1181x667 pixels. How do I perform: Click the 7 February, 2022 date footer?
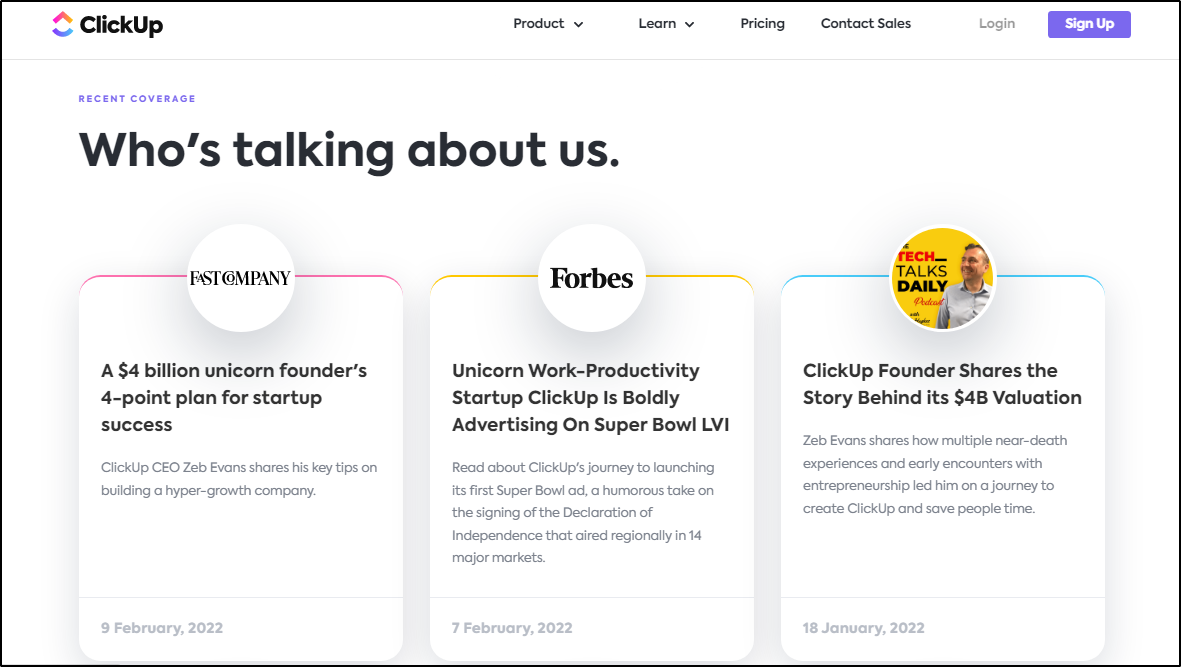coord(512,628)
